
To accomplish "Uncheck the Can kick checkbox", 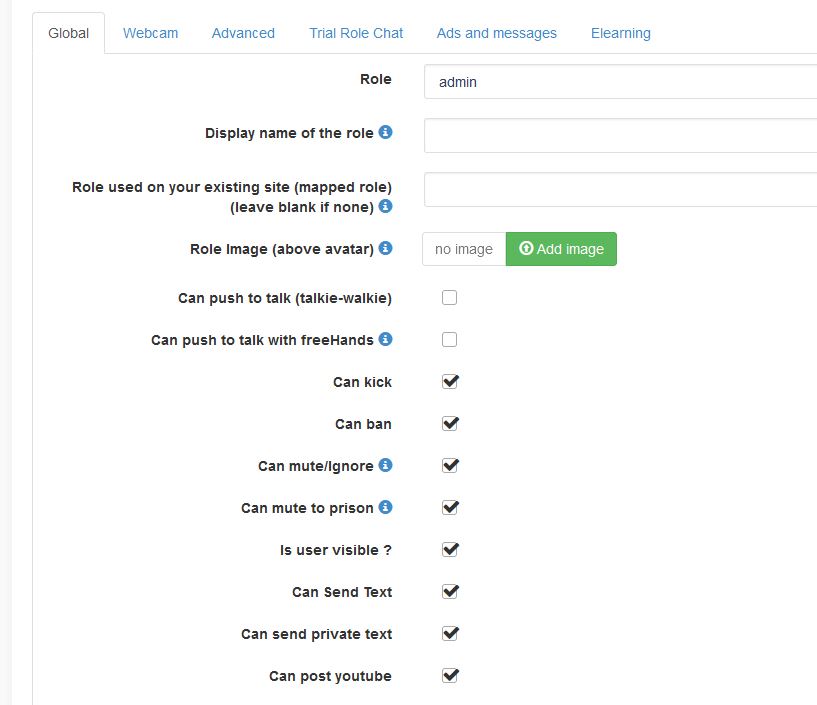I will 450,382.
